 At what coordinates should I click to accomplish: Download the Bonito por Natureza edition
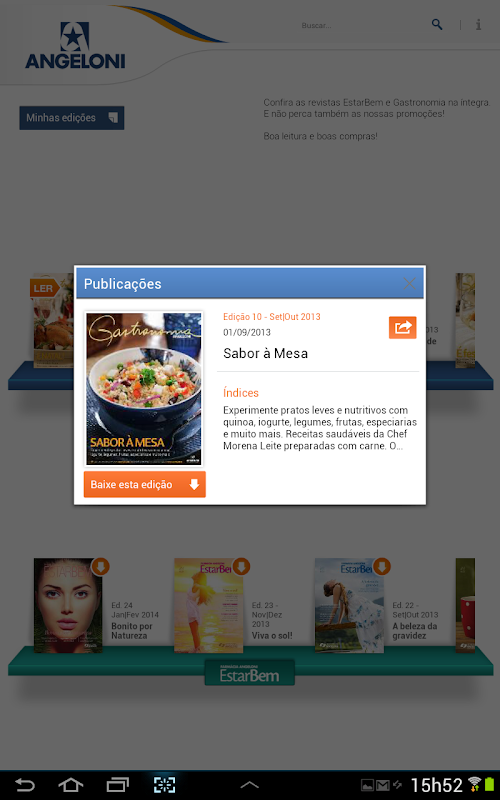coord(101,566)
